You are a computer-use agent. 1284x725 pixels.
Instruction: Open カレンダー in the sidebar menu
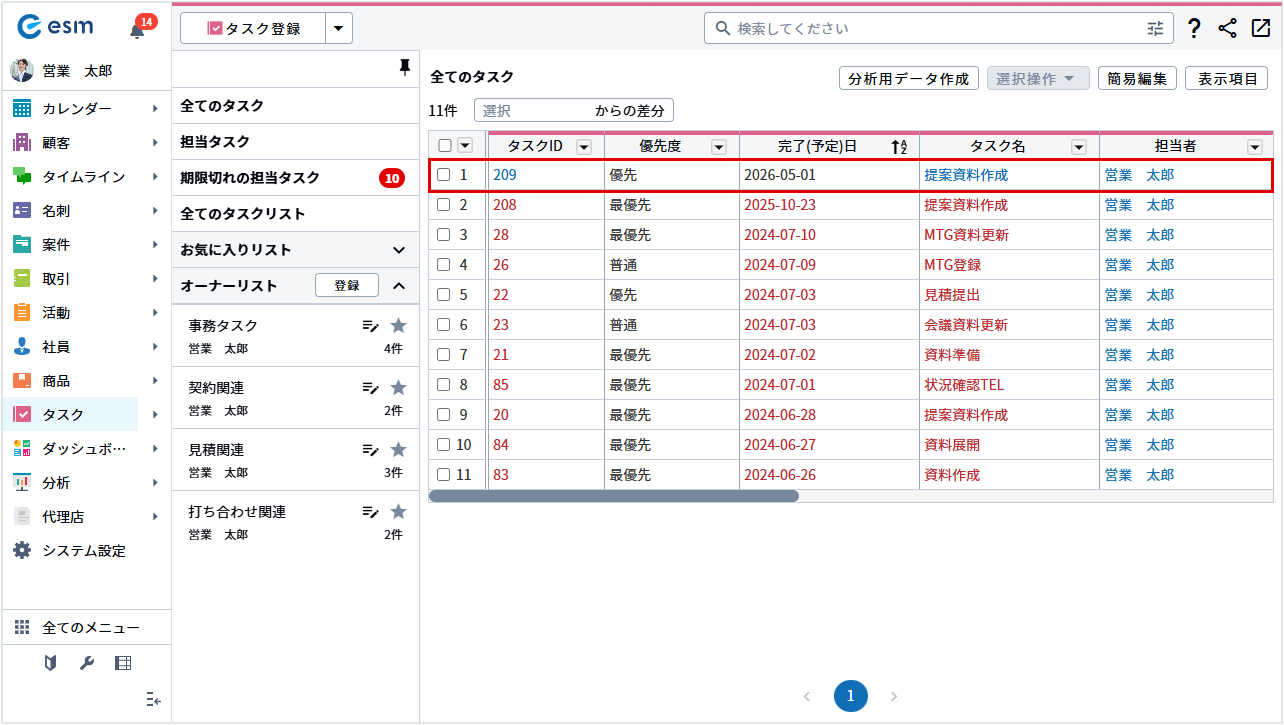pyautogui.click(x=77, y=108)
